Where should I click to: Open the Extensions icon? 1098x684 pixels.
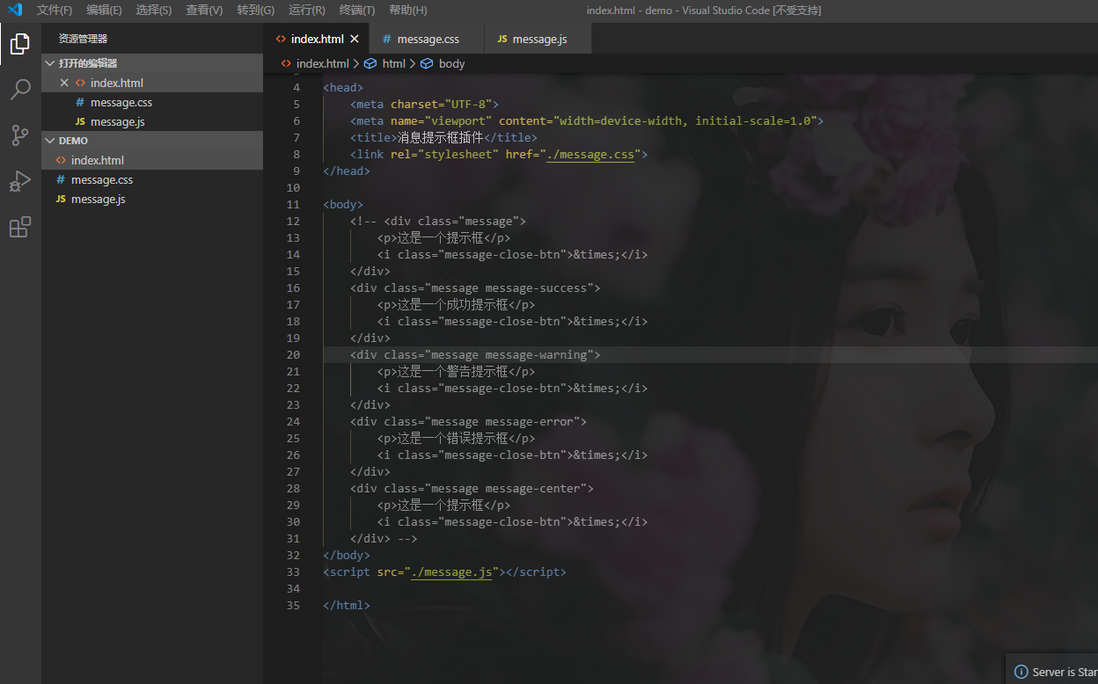[20, 227]
